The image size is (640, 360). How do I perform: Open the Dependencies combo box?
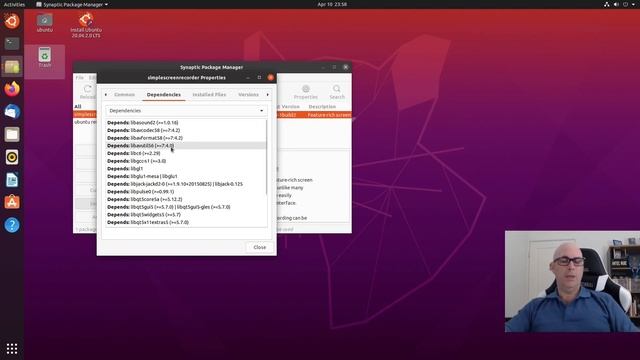pyautogui.click(x=186, y=111)
